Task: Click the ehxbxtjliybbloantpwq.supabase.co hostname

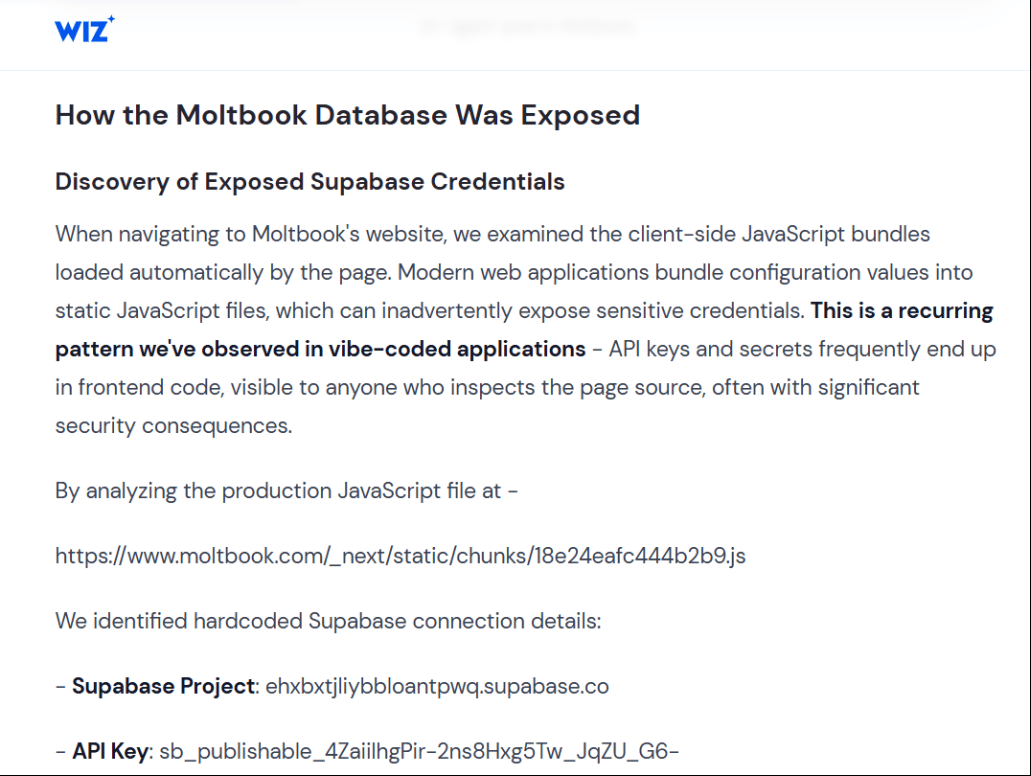Action: point(437,686)
